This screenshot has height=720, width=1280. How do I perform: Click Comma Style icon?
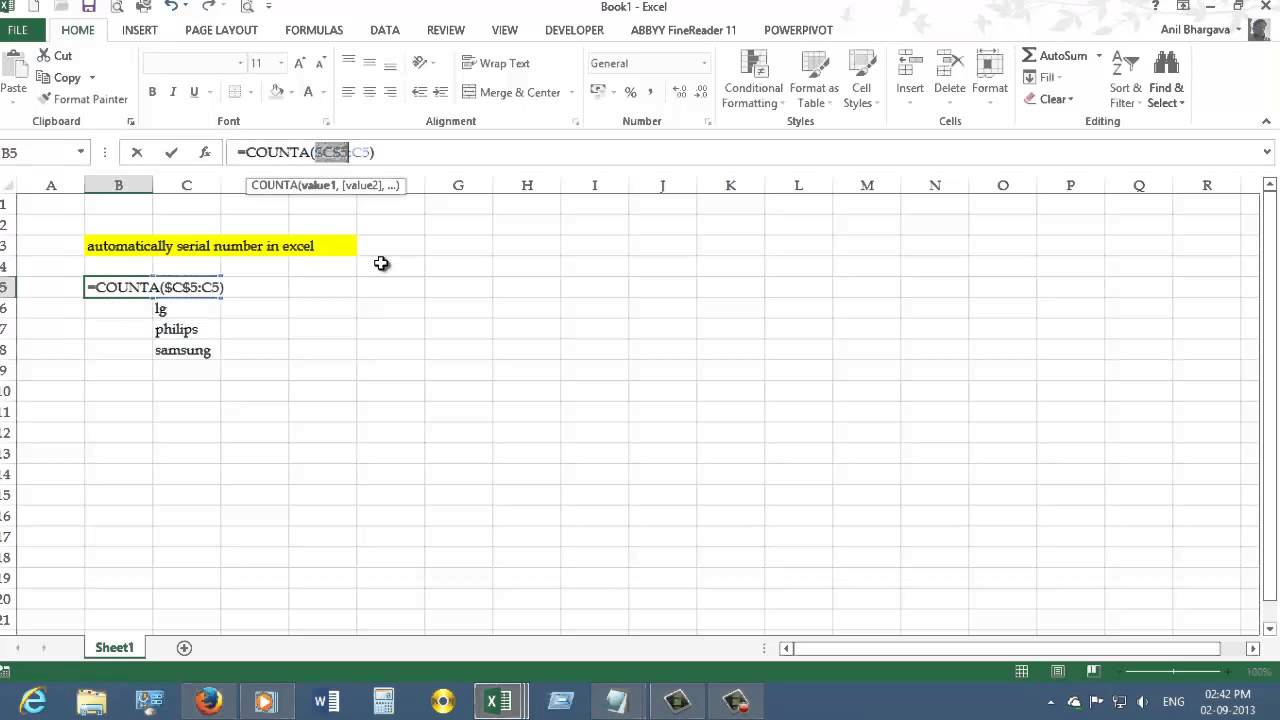pyautogui.click(x=650, y=92)
